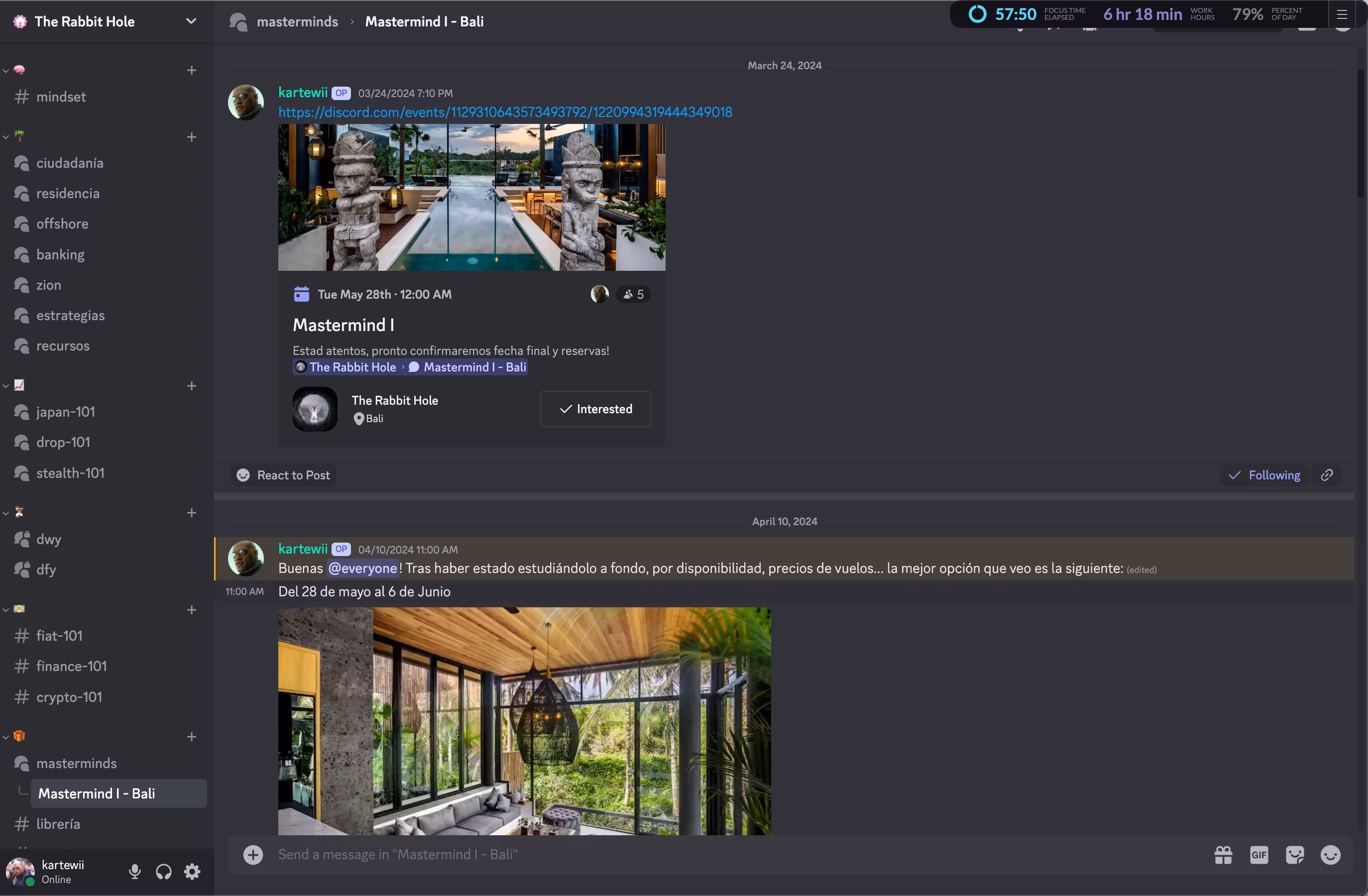Viewport: 1368px width, 896px height.
Task: Deafen audio with the headphones icon
Action: (164, 871)
